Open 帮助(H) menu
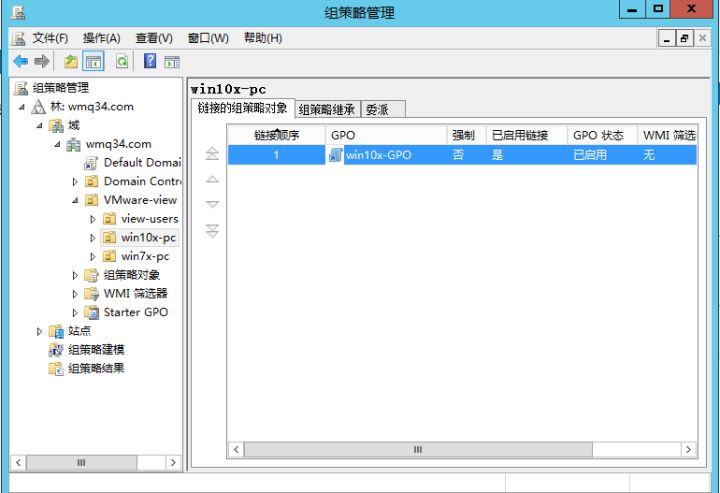 pos(263,38)
